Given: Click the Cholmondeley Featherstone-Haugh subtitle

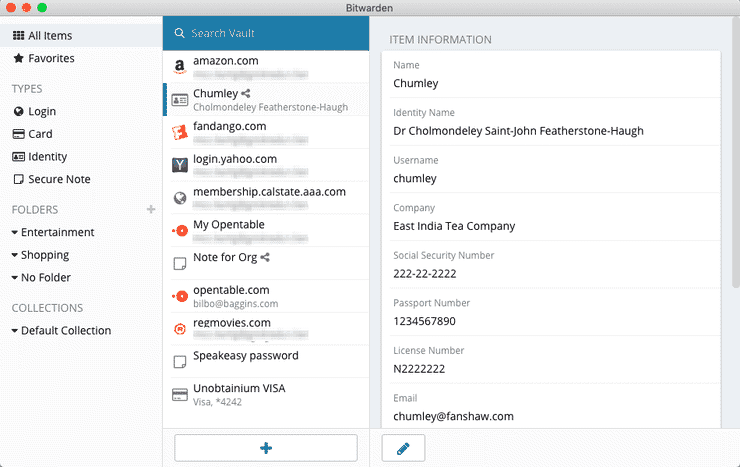Looking at the screenshot, I should [270, 108].
